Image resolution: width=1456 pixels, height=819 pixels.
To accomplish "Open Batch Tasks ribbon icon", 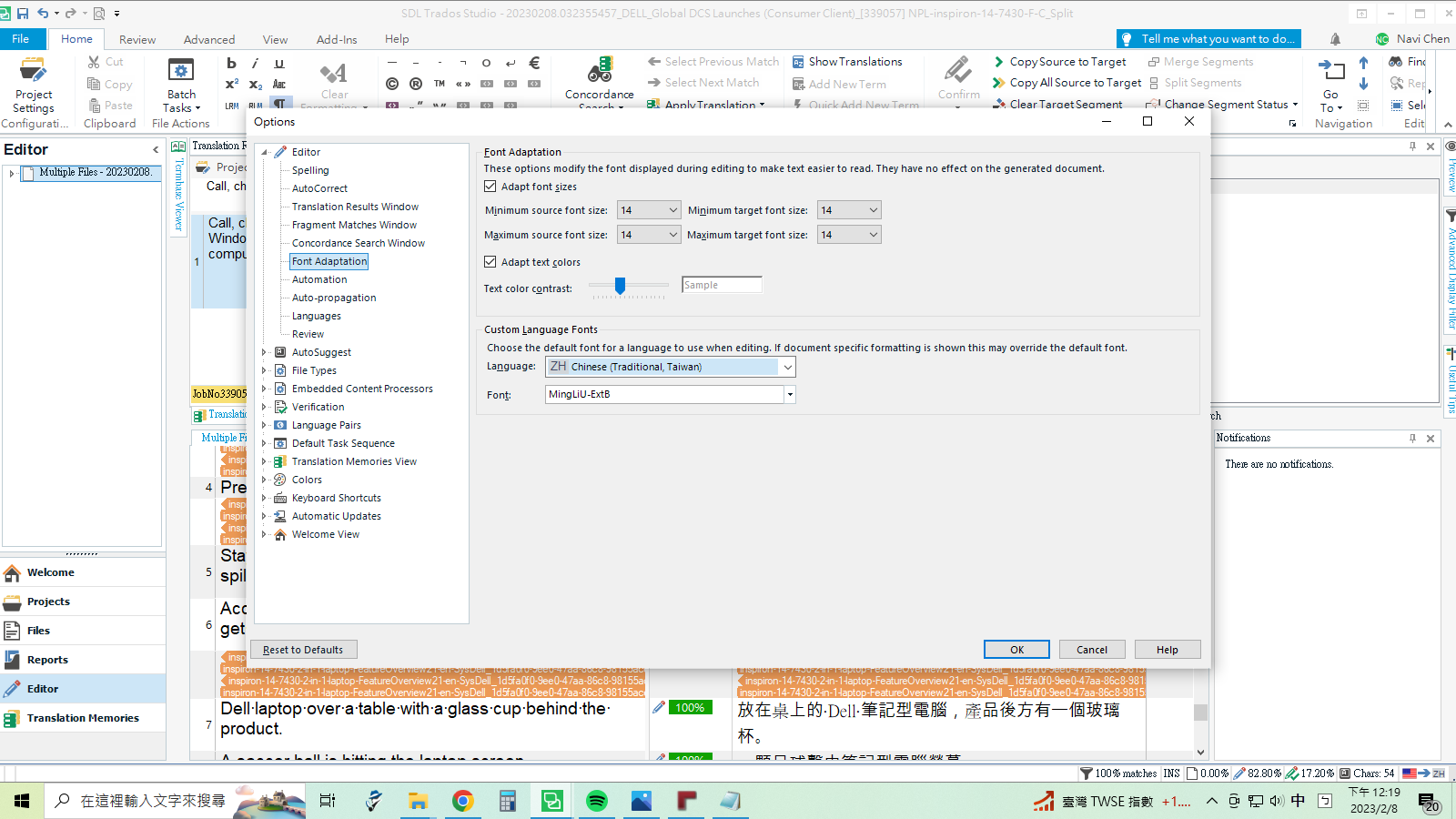I will click(181, 85).
